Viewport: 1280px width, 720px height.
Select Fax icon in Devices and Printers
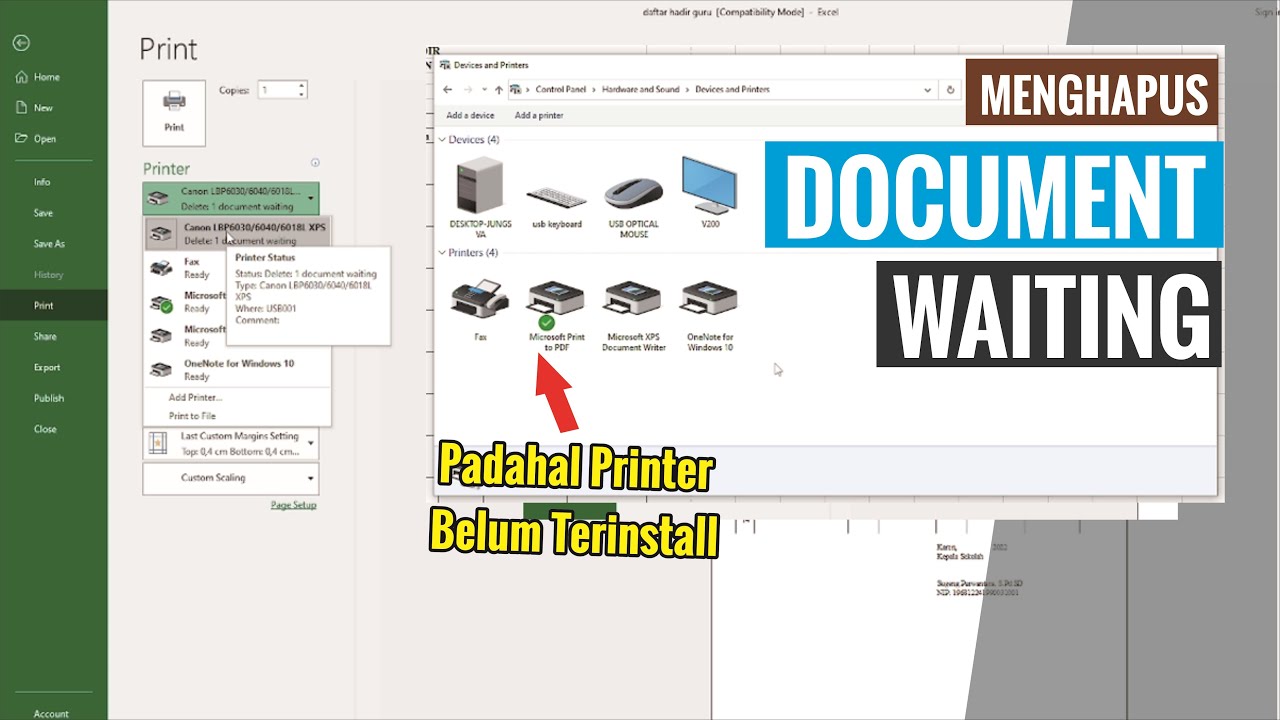(480, 310)
